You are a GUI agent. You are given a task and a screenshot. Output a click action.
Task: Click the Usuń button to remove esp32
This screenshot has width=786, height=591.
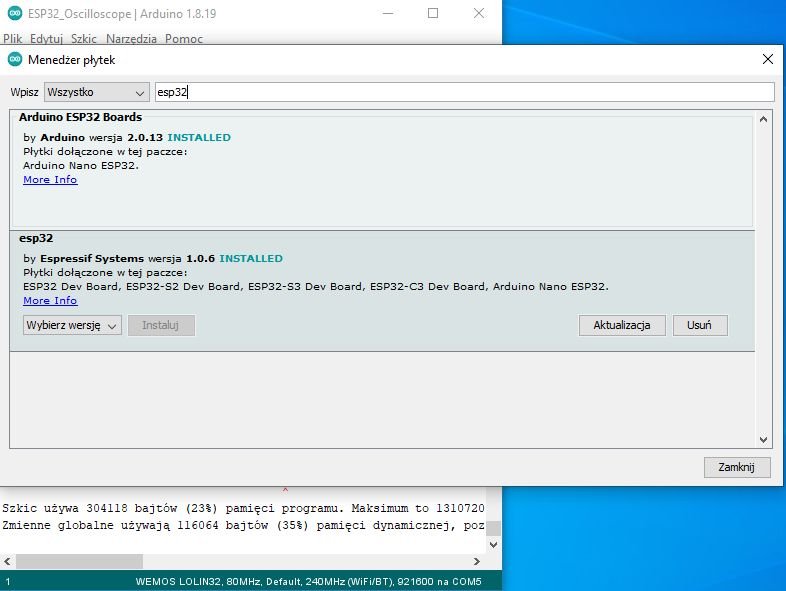pos(700,325)
